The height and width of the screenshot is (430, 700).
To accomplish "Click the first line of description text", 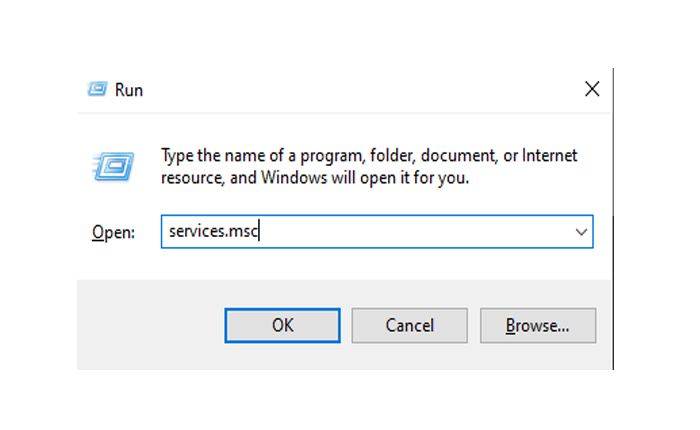I will point(369,156).
